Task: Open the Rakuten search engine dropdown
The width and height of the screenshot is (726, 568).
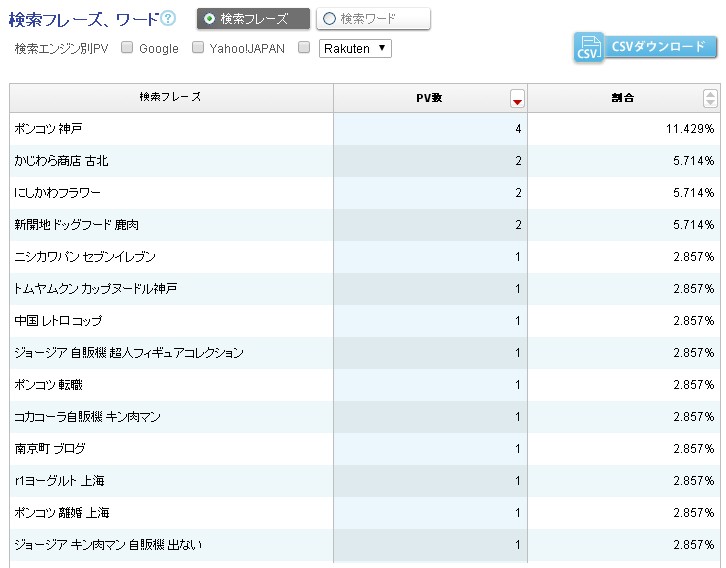Action: [356, 48]
